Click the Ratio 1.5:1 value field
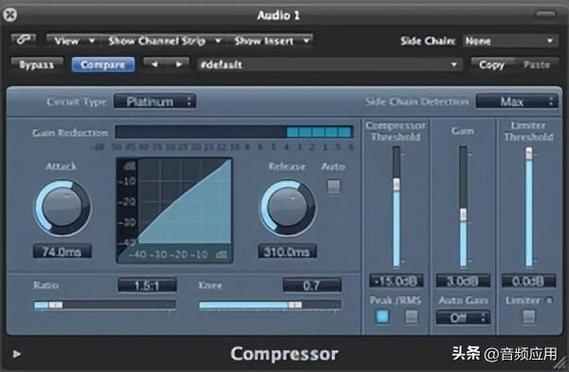 pos(147,285)
